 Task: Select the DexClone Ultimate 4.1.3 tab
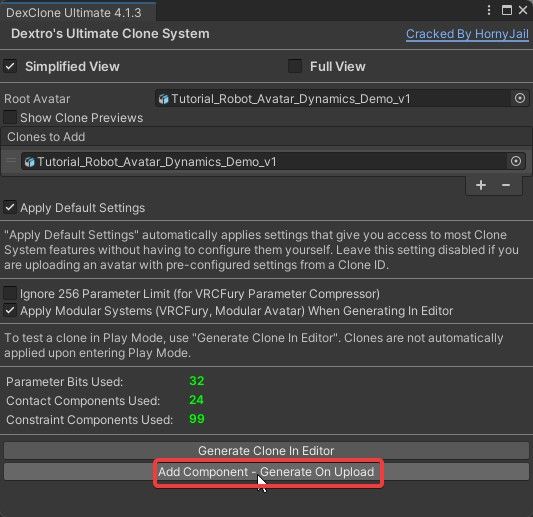74,13
